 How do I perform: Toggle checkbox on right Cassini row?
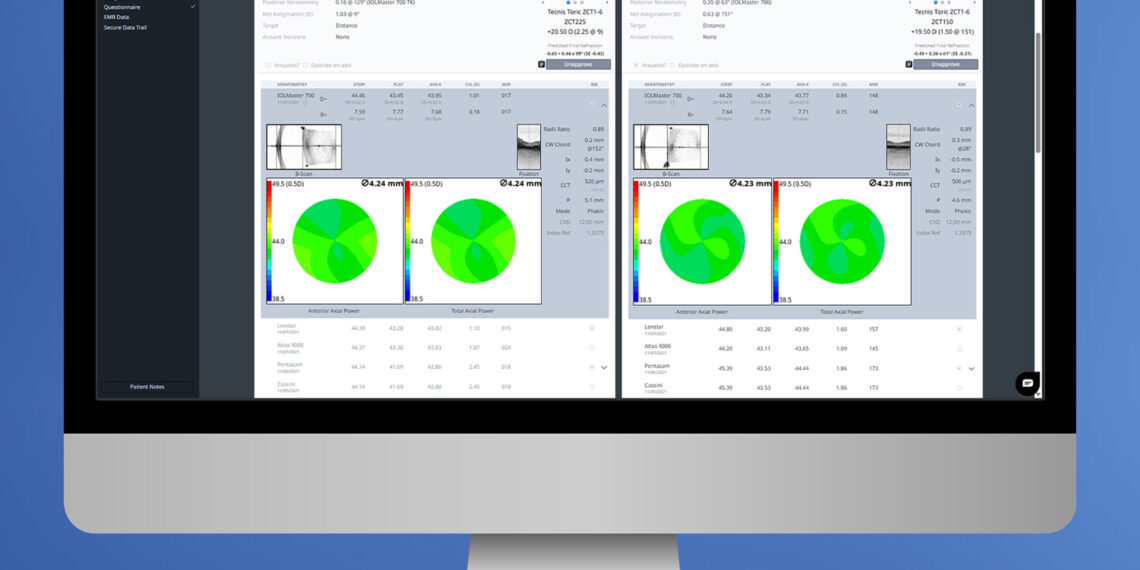(x=959, y=388)
